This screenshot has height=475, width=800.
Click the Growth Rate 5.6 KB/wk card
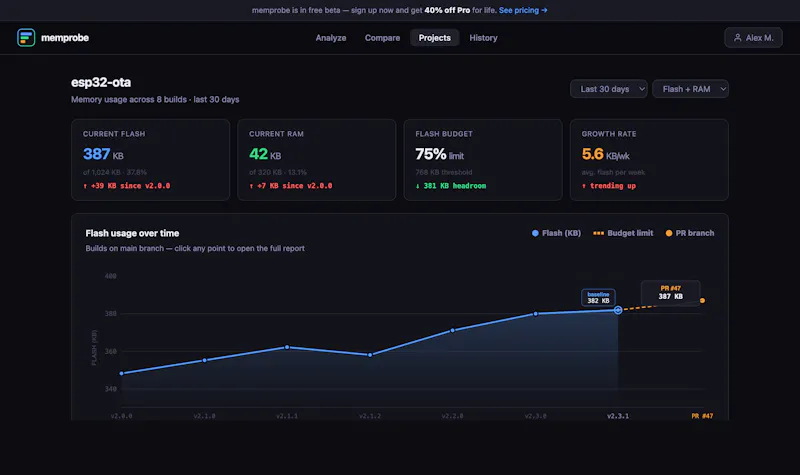pyautogui.click(x=649, y=160)
